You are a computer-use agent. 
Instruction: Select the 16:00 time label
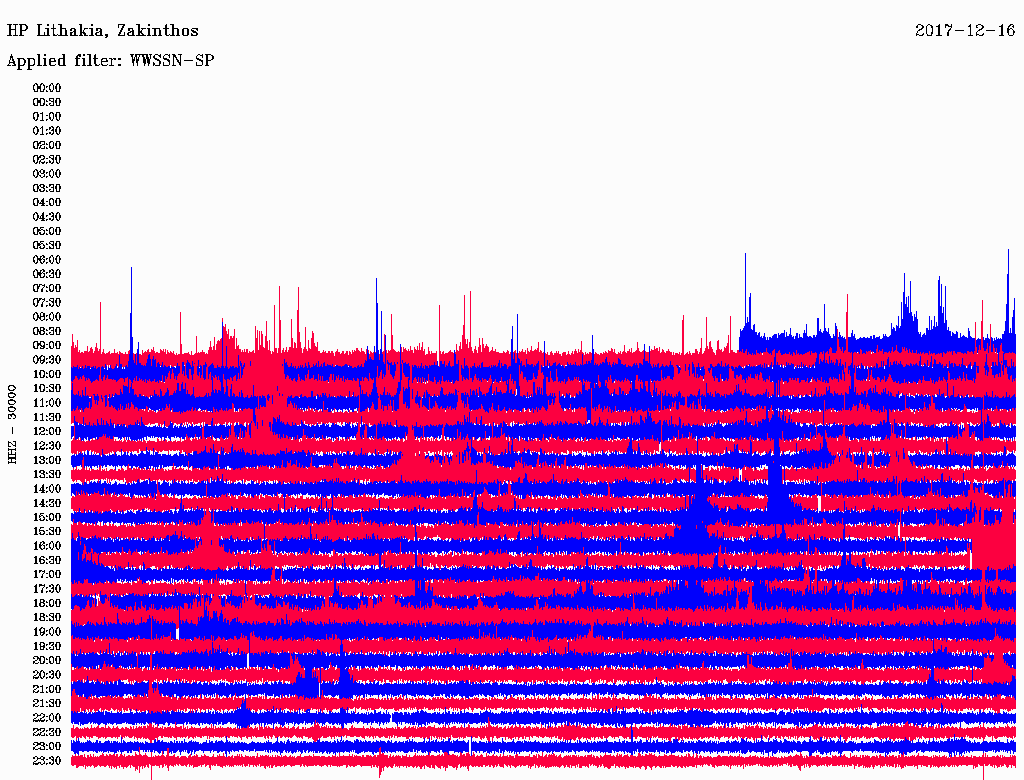47,546
